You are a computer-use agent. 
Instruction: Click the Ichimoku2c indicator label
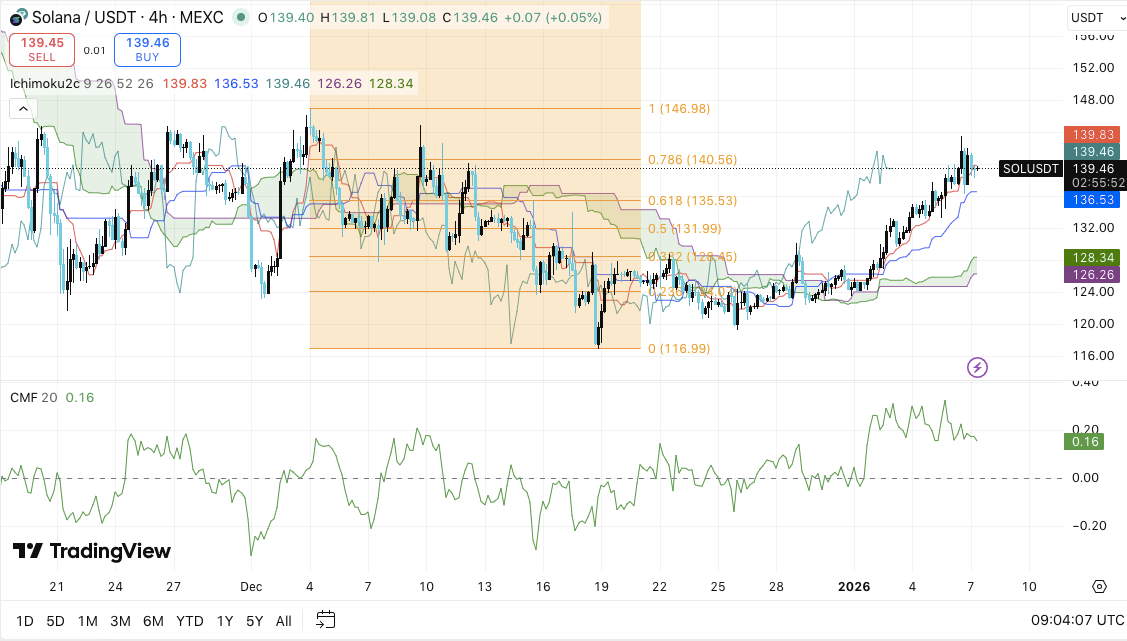coord(42,84)
